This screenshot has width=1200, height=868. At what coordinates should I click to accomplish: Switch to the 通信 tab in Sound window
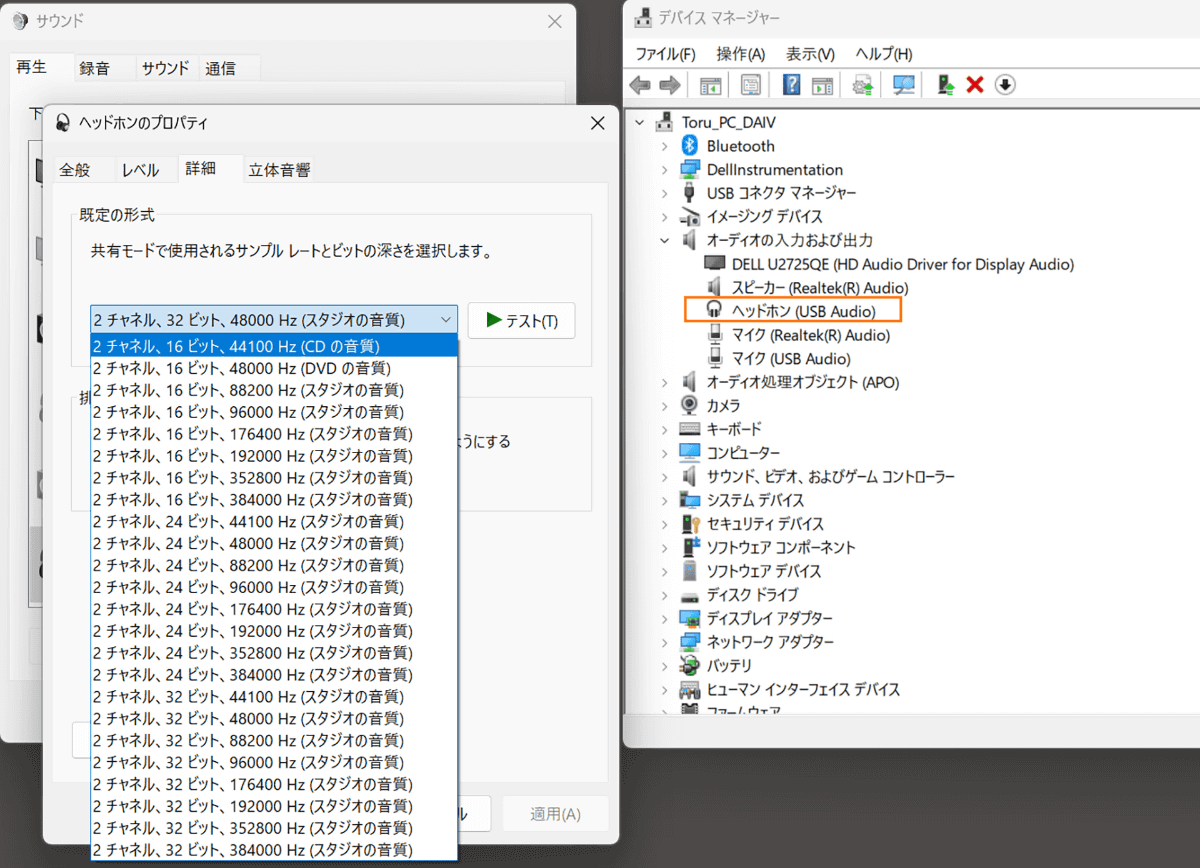[x=221, y=68]
